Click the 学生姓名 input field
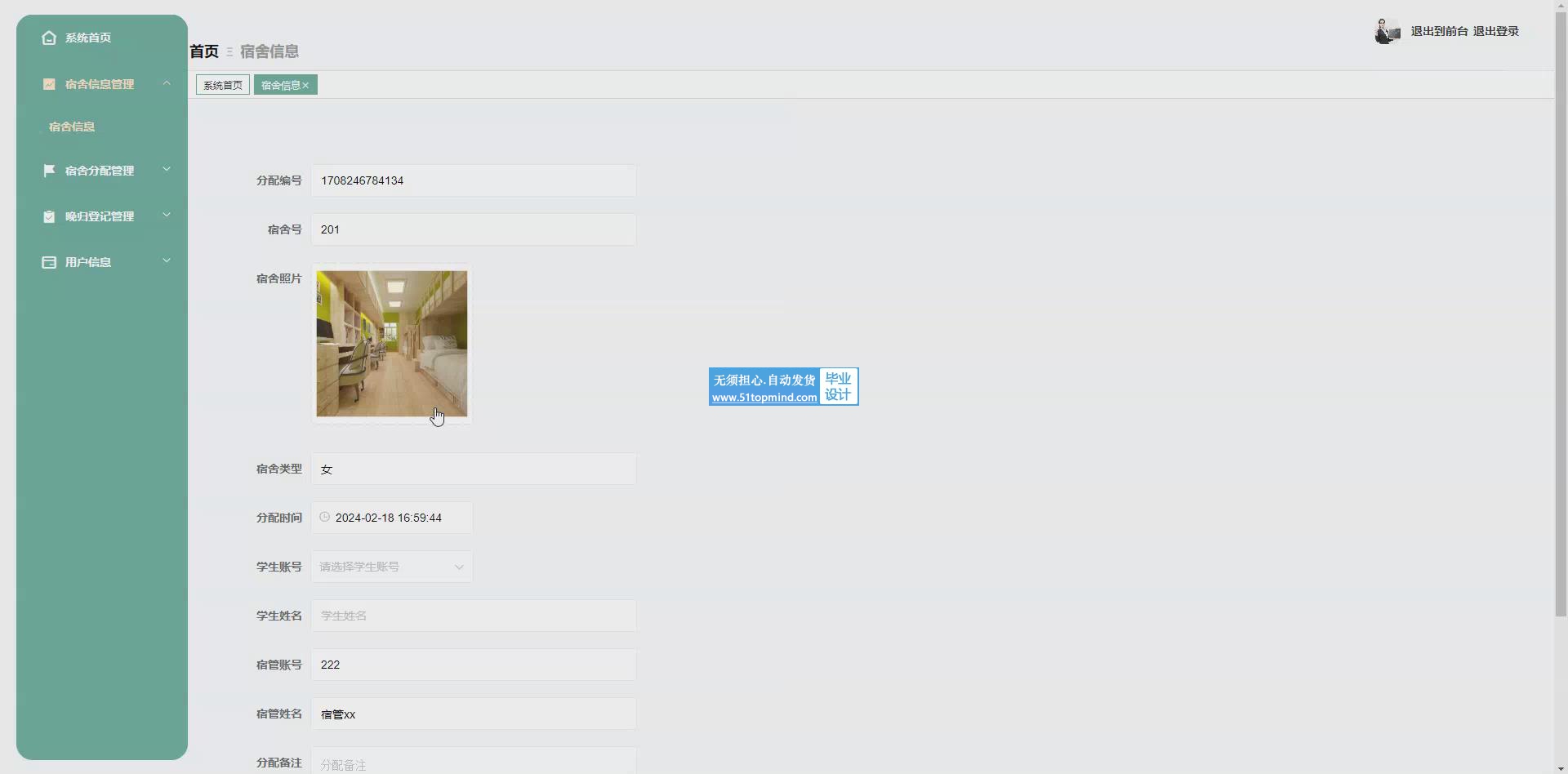 pos(473,616)
